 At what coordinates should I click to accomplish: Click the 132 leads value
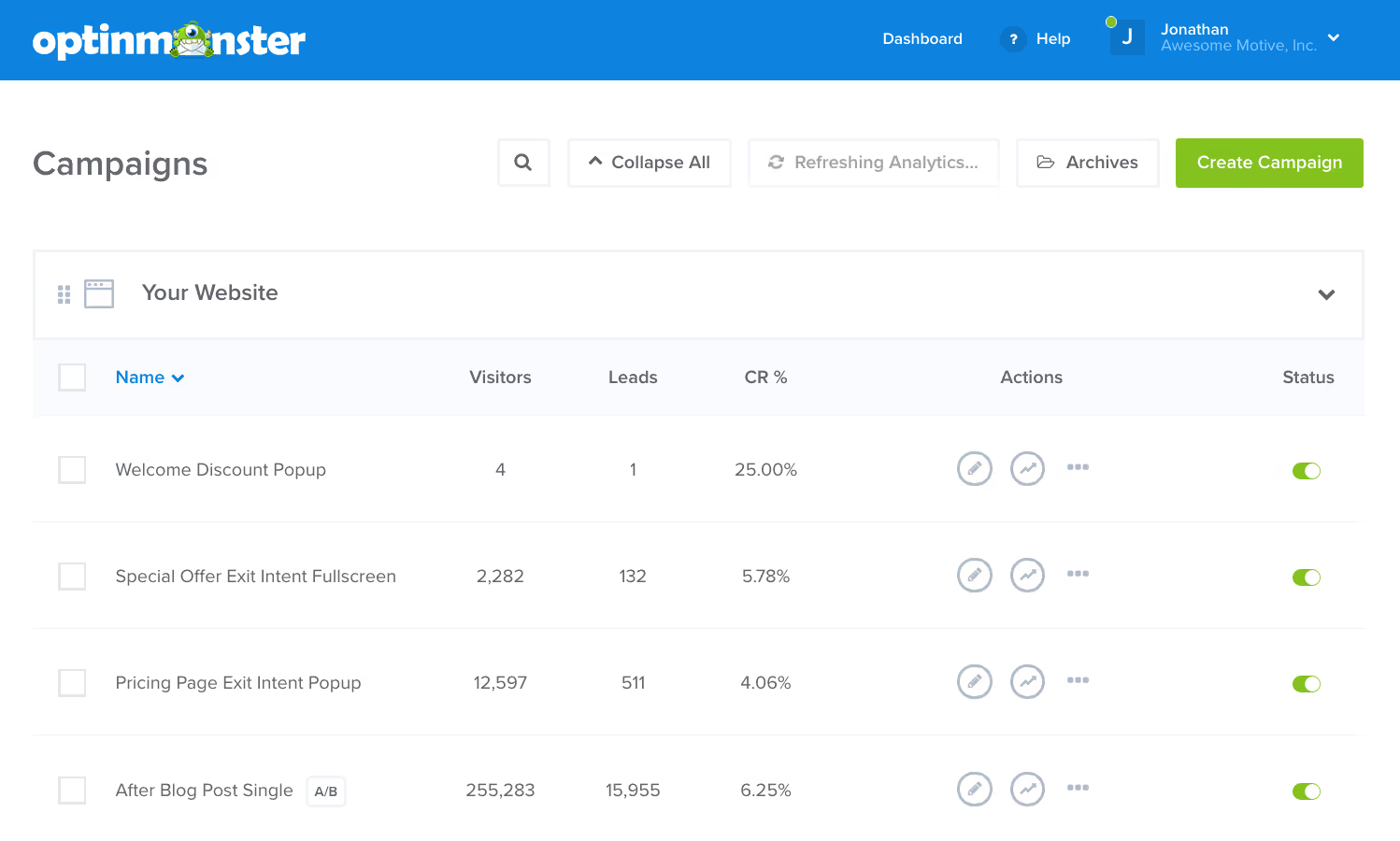[633, 577]
